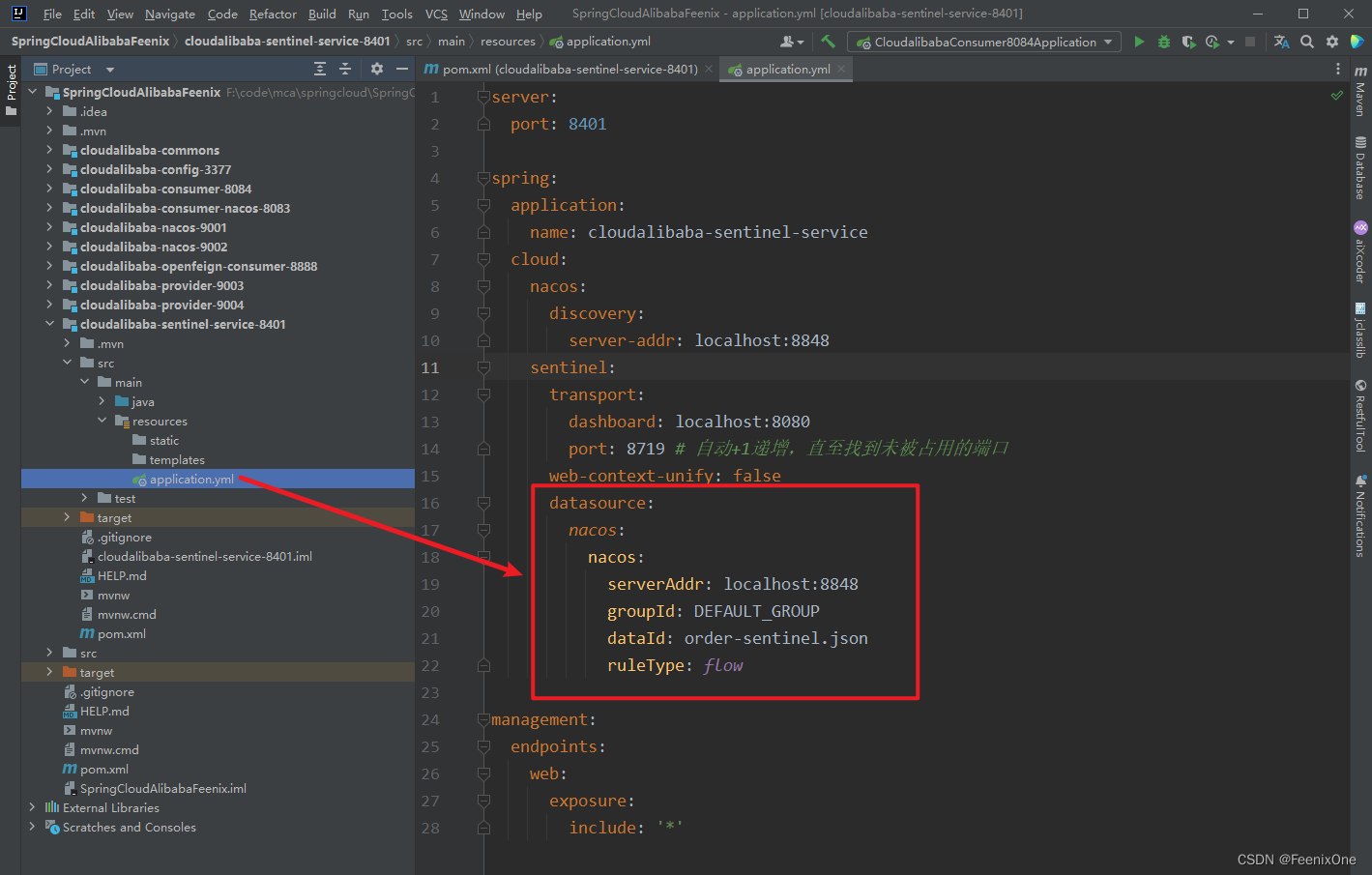Image resolution: width=1372 pixels, height=875 pixels.
Task: Toggle the Maven tool window
Action: [x=1360, y=93]
